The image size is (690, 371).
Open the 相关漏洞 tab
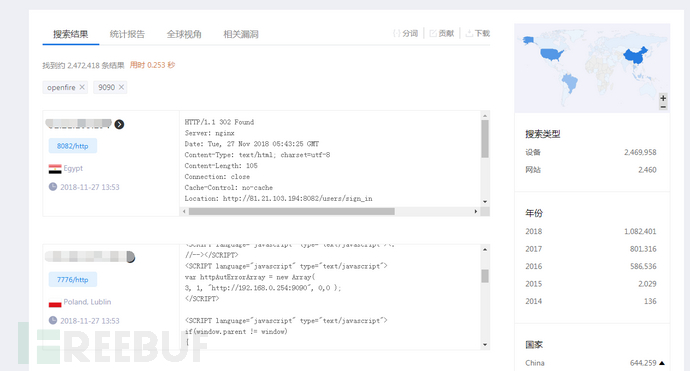point(241,34)
